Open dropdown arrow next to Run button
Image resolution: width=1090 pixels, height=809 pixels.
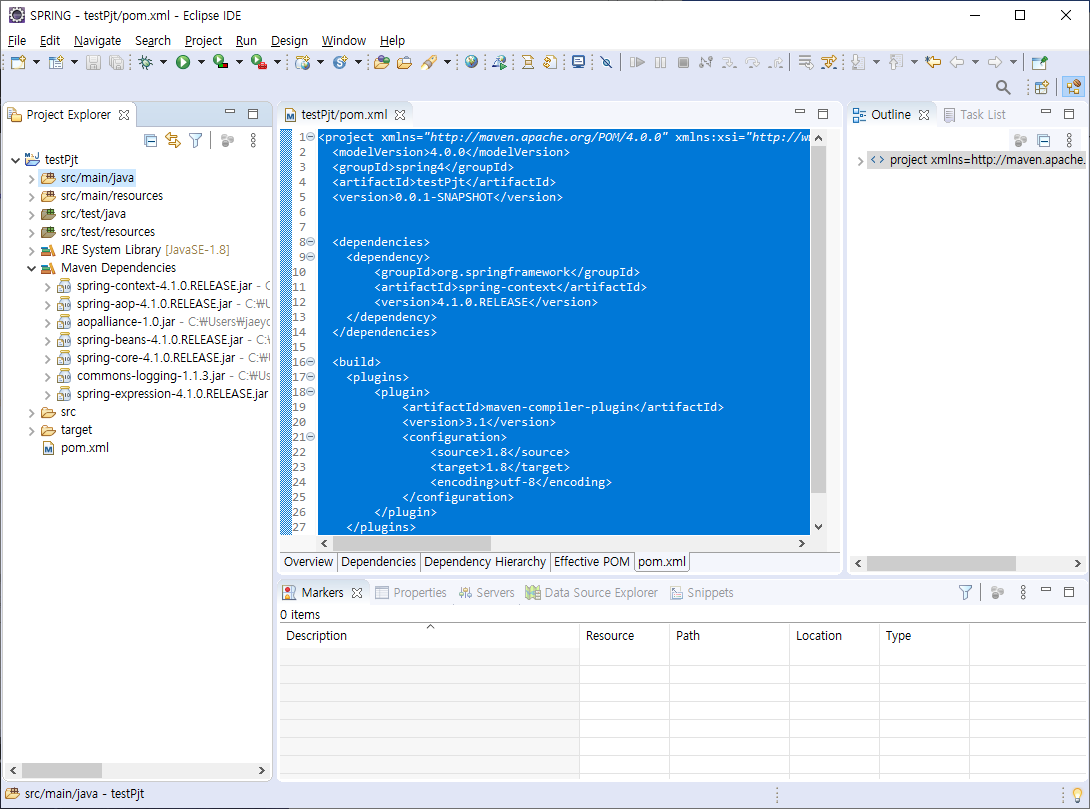click(x=202, y=63)
